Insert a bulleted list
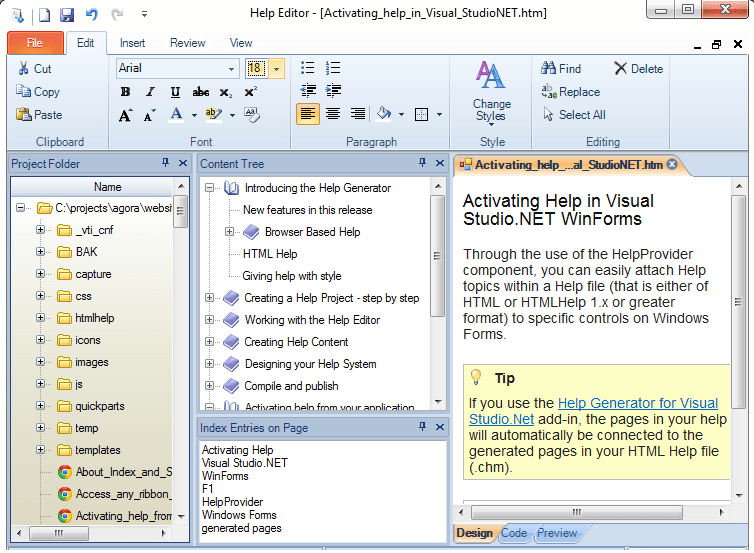Image resolution: width=754 pixels, height=553 pixels. [308, 68]
